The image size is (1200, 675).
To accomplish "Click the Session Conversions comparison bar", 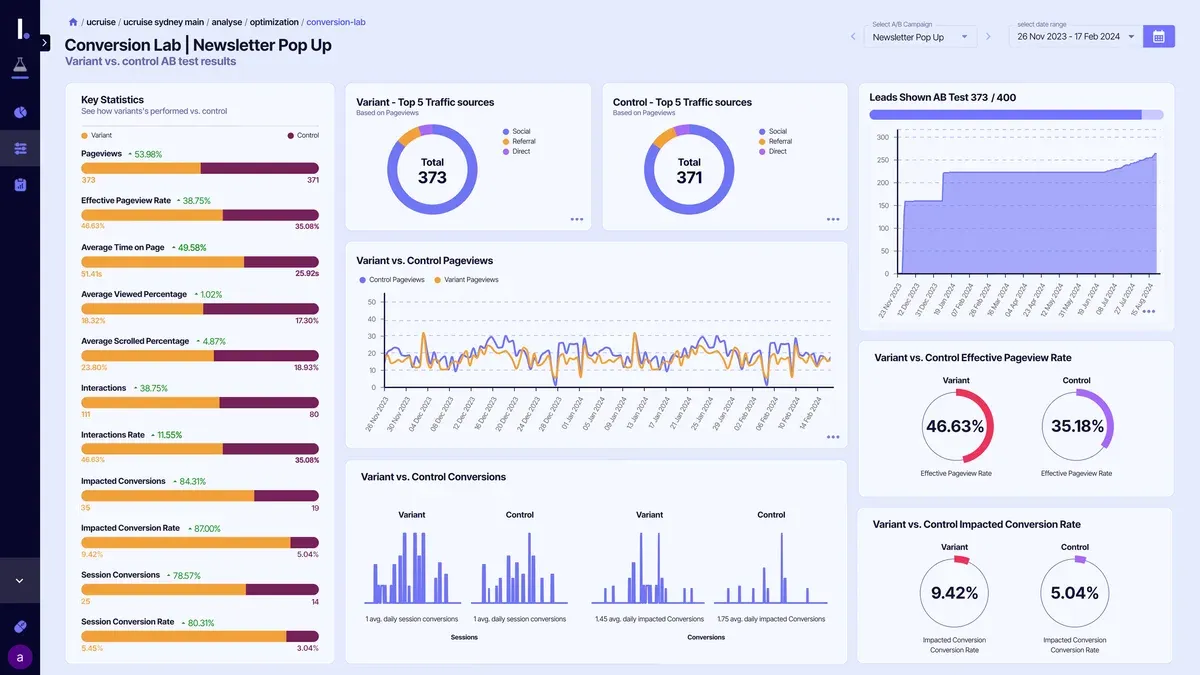I will pos(200,590).
